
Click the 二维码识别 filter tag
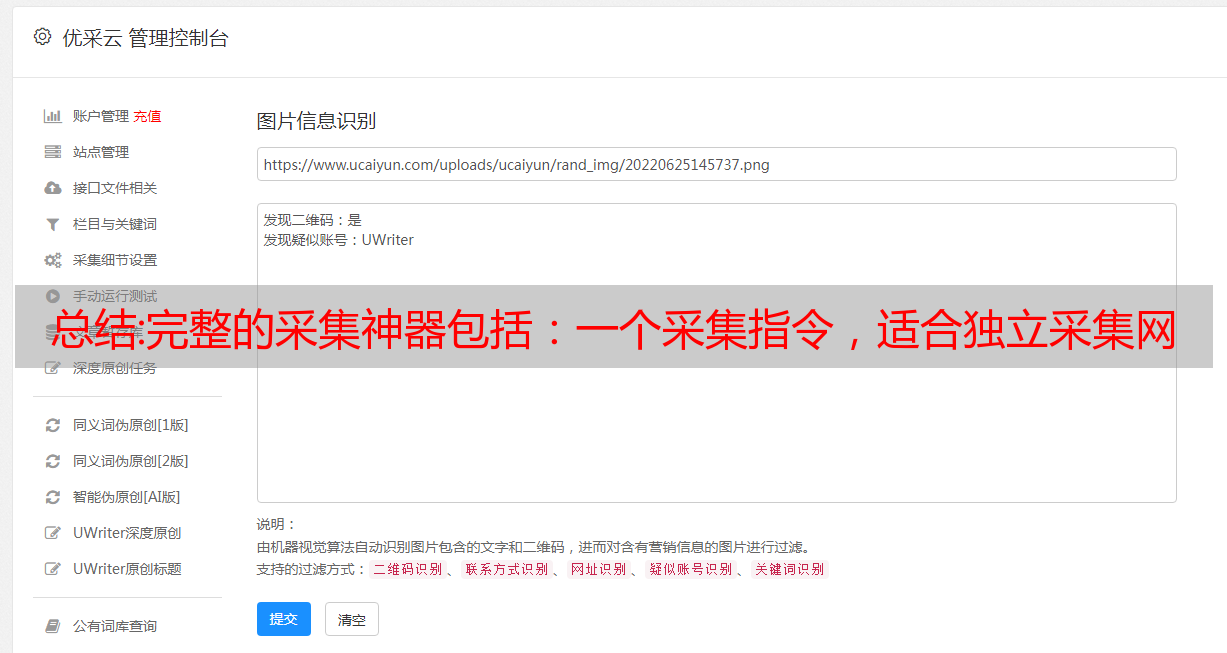click(408, 569)
